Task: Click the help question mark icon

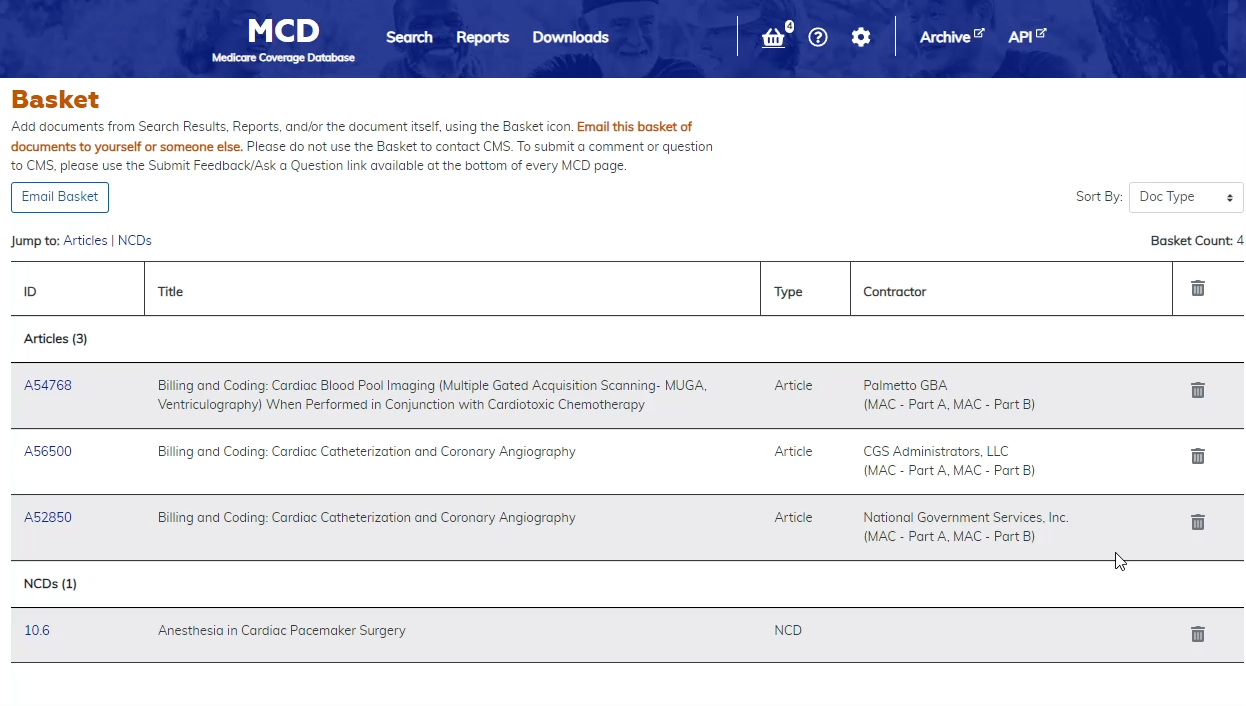Action: point(818,37)
